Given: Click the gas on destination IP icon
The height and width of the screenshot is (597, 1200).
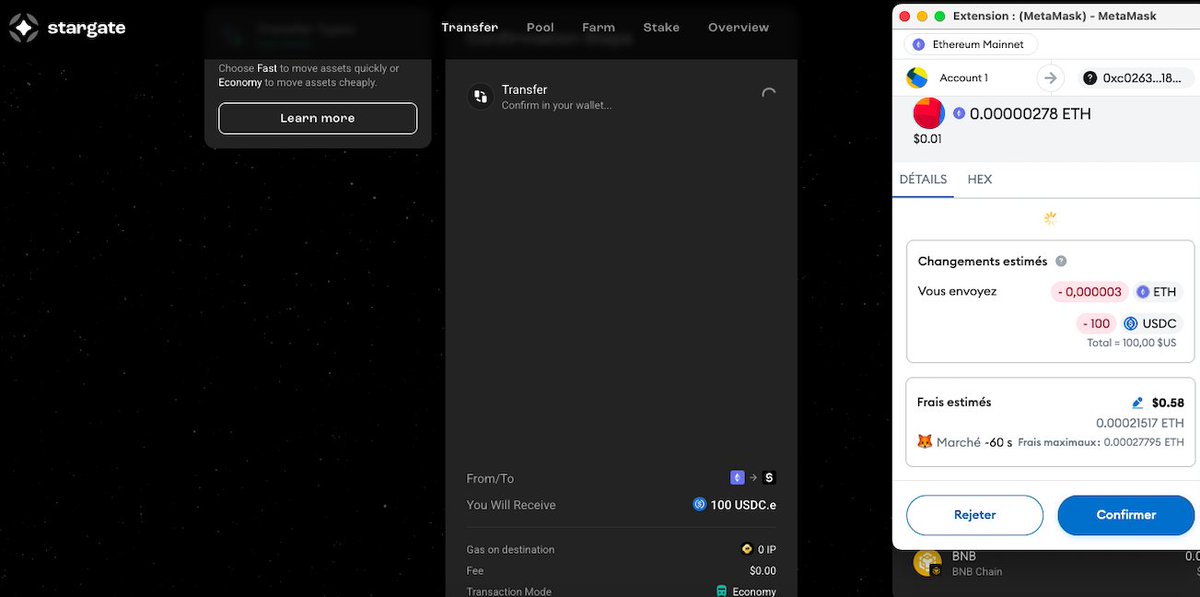Looking at the screenshot, I should 746,549.
